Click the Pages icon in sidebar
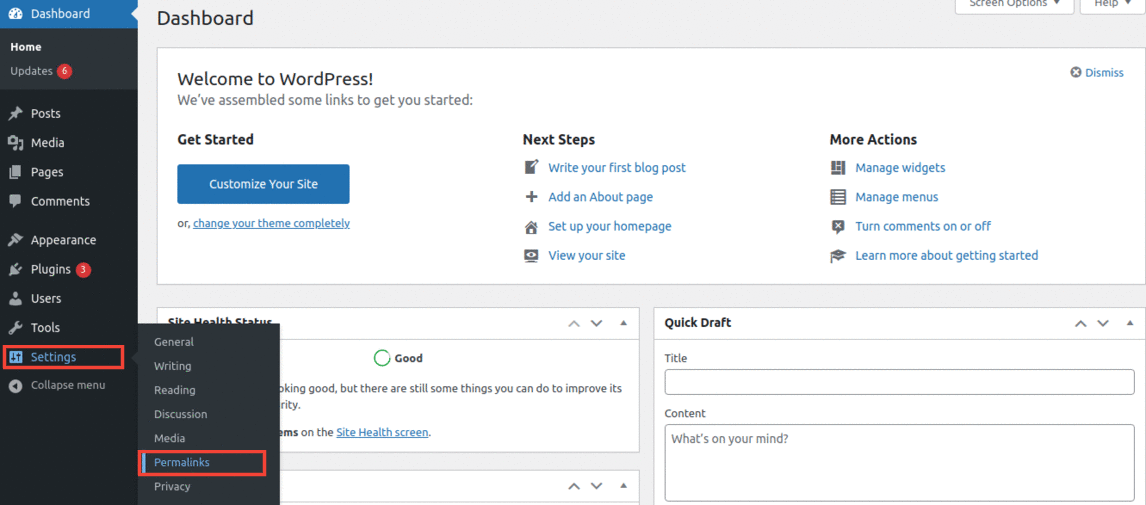Screen dimensions: 1146x505 (x=15, y=172)
